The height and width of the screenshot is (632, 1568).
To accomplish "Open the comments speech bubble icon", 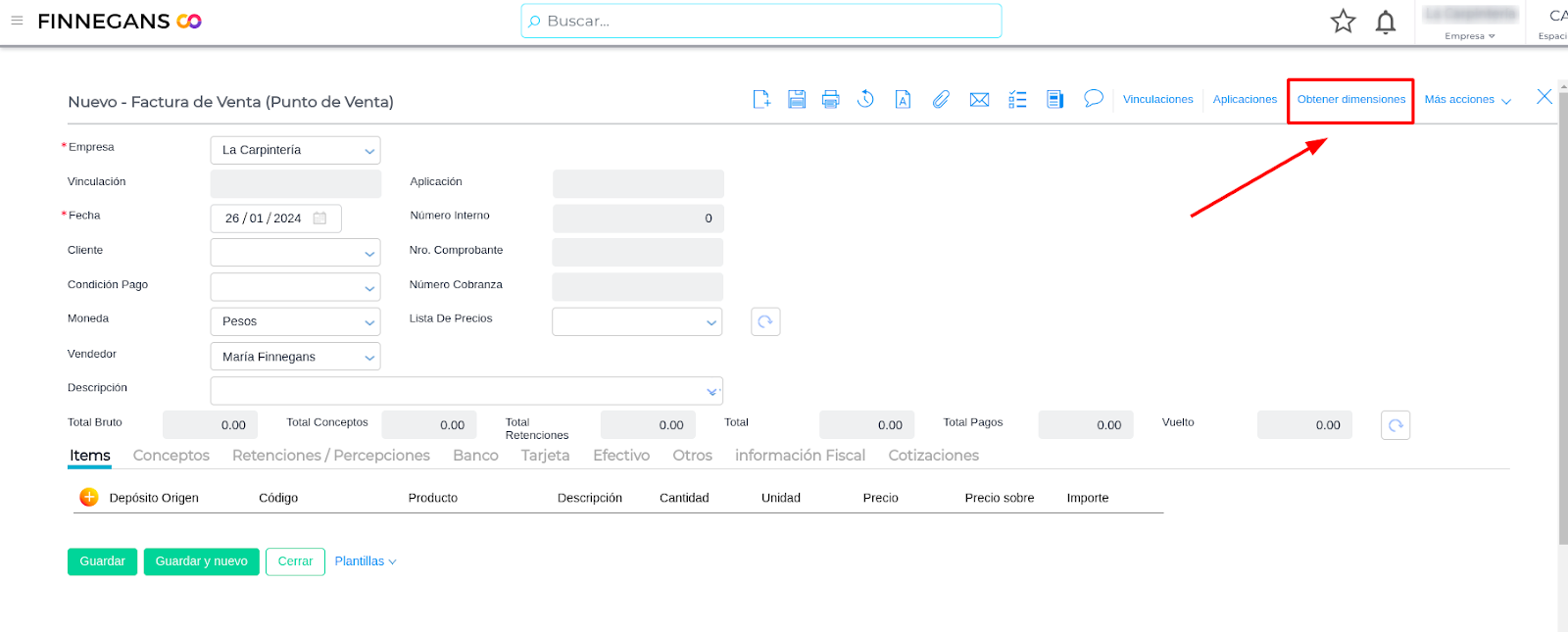I will 1094,98.
